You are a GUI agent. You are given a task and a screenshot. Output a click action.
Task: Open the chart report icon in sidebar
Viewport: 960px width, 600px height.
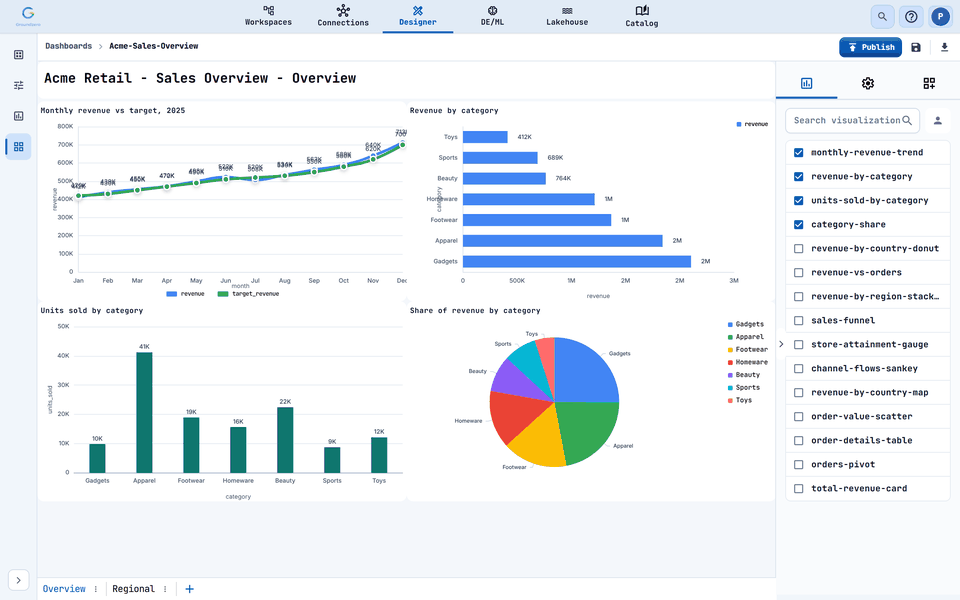[x=18, y=116]
